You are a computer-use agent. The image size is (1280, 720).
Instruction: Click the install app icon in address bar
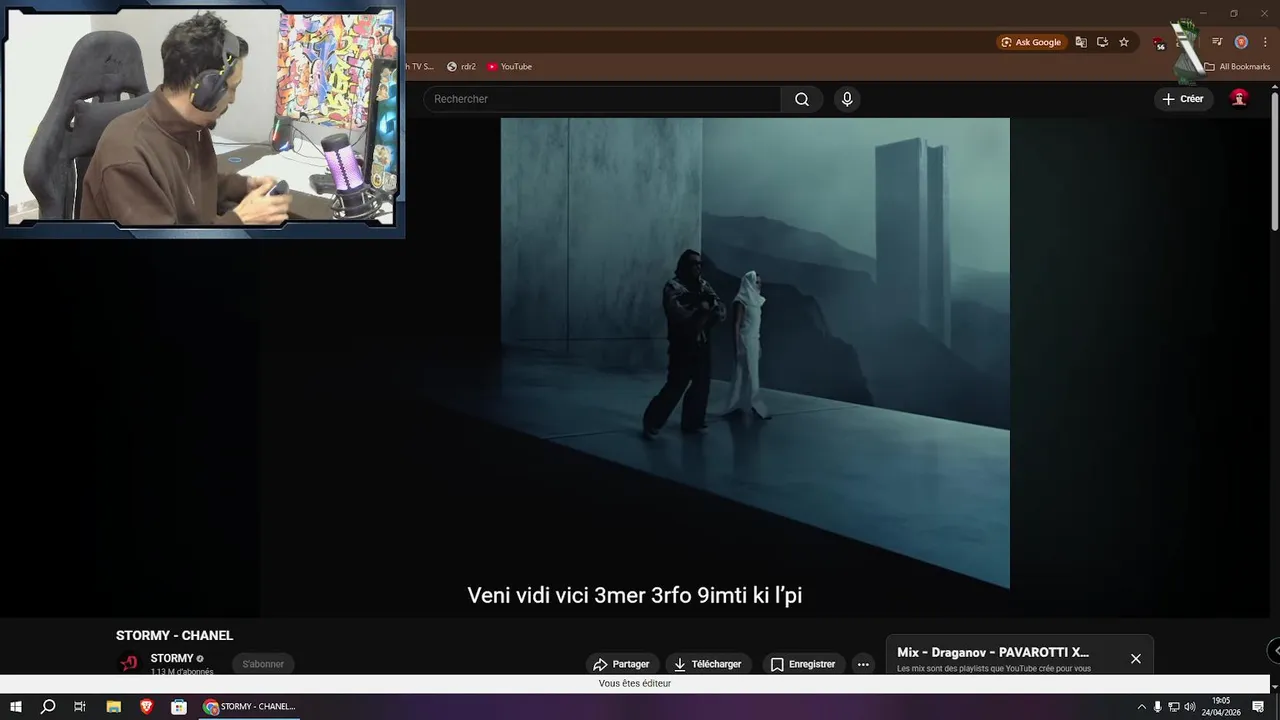click(1102, 42)
